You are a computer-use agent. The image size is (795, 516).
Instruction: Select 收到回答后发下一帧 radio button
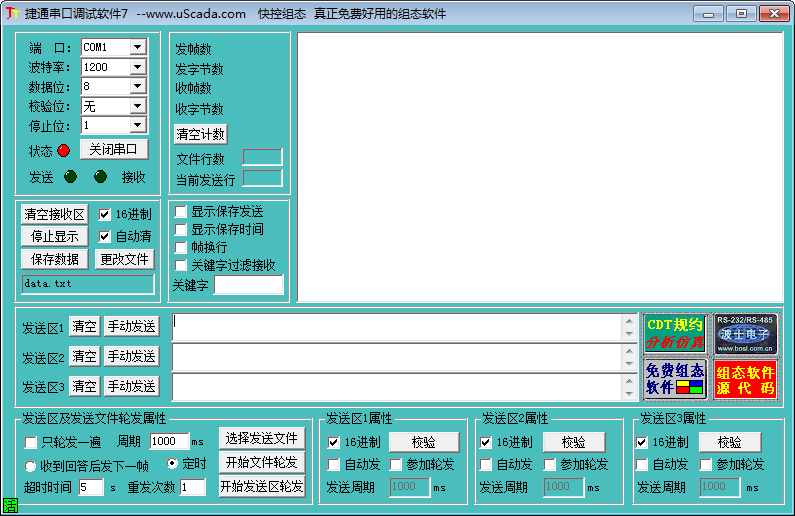(x=31, y=466)
